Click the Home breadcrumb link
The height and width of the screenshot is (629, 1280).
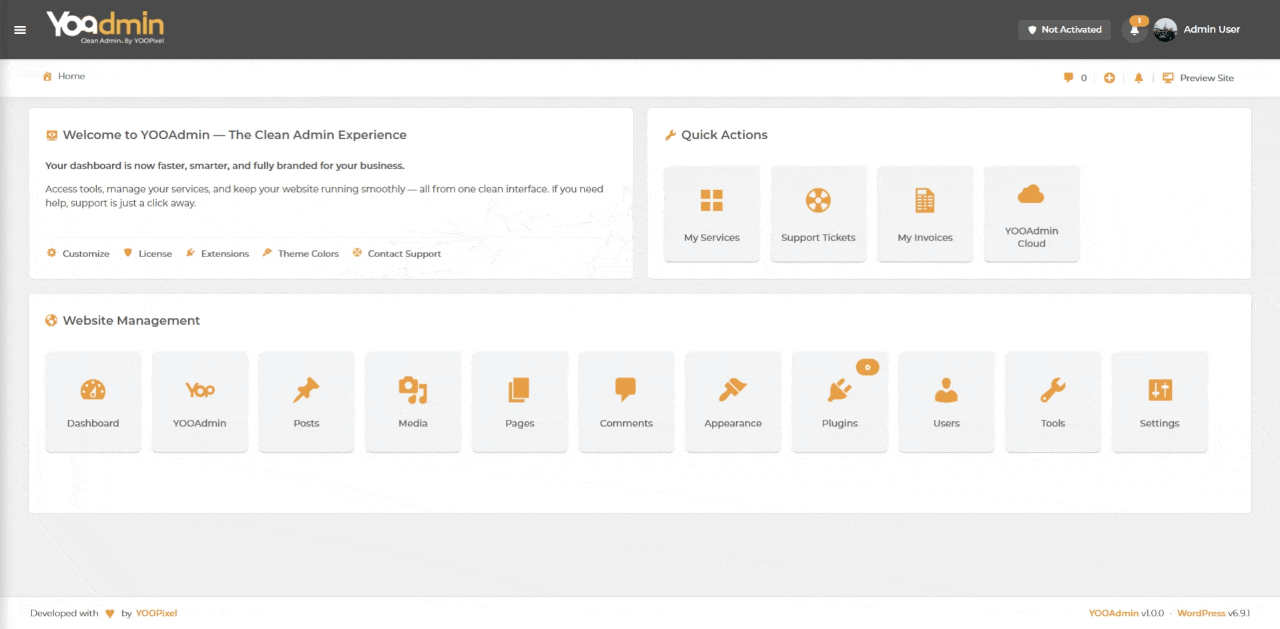[71, 76]
